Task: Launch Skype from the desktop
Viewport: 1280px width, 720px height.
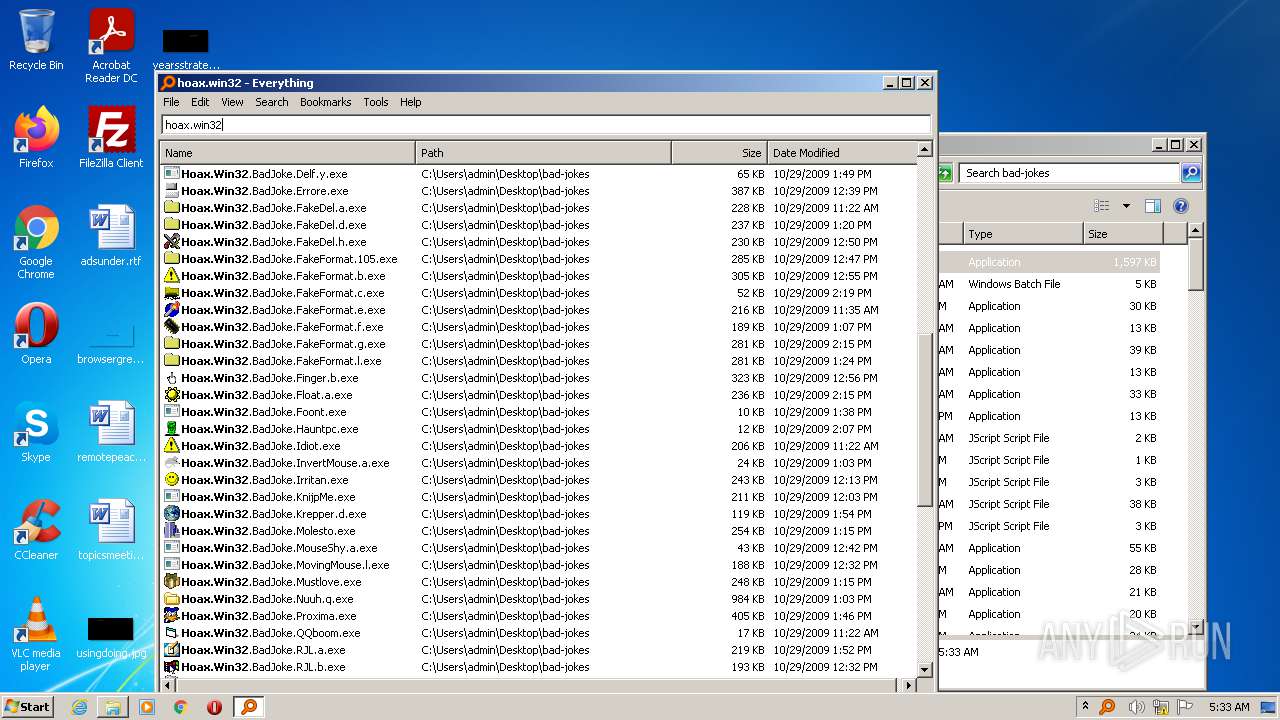Action: click(36, 432)
